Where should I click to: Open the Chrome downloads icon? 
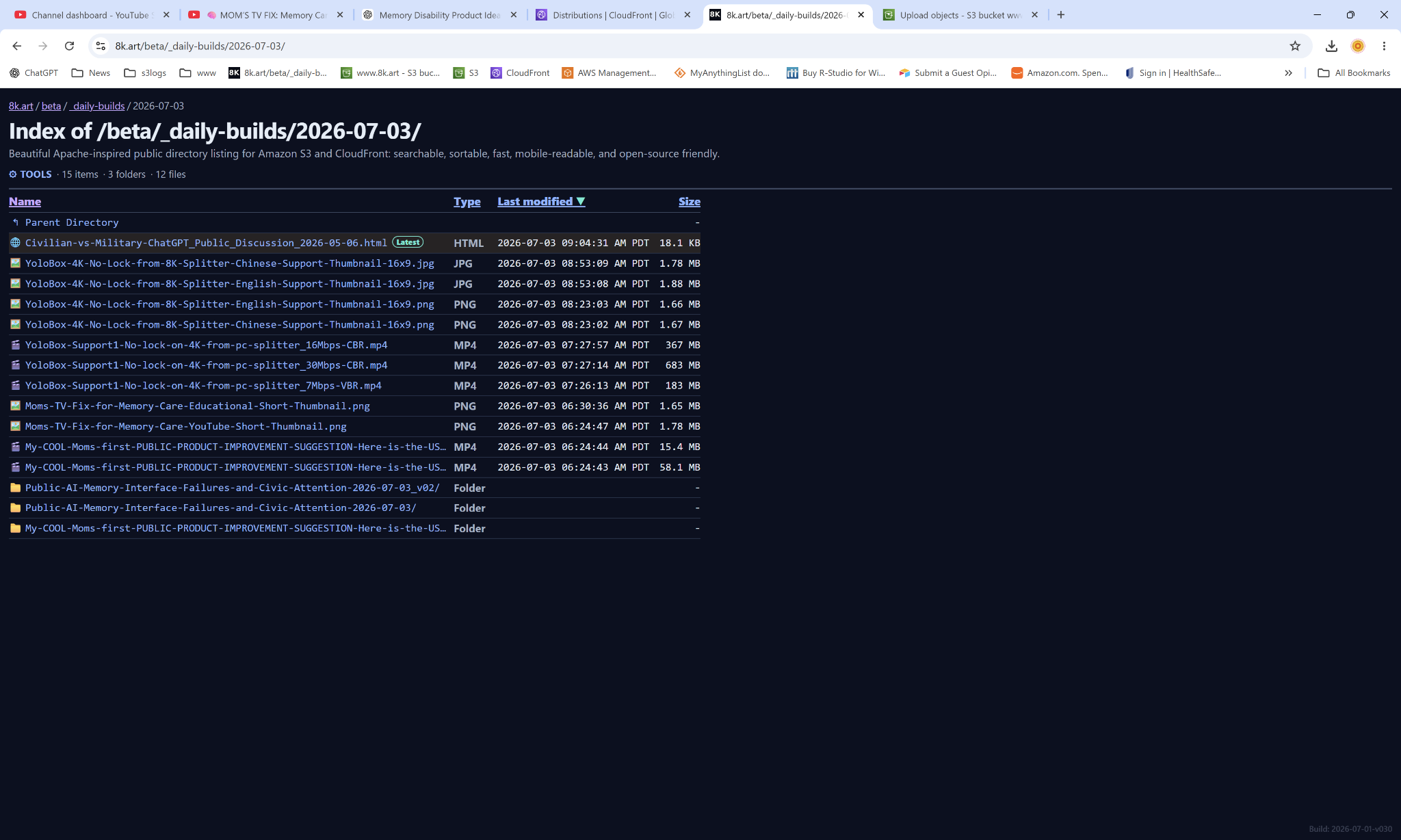click(1331, 46)
